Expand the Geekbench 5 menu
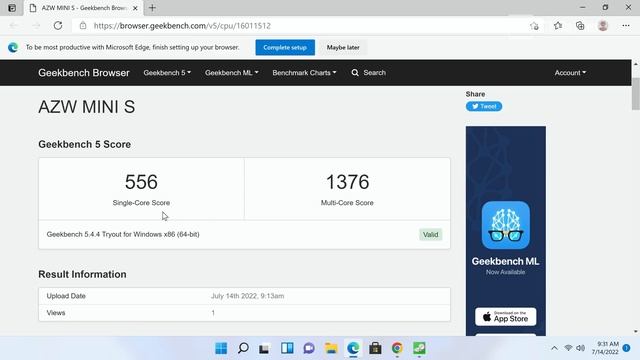The width and height of the screenshot is (640, 360). point(167,73)
